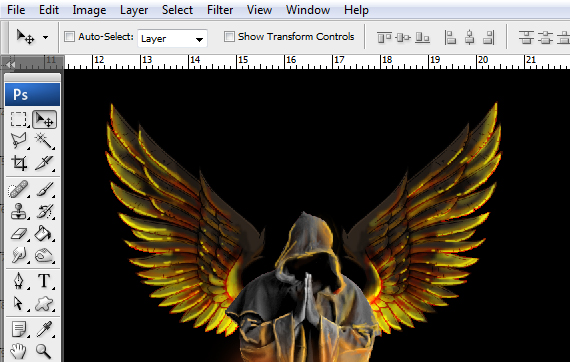Open the Filter menu
The width and height of the screenshot is (570, 362).
(220, 10)
